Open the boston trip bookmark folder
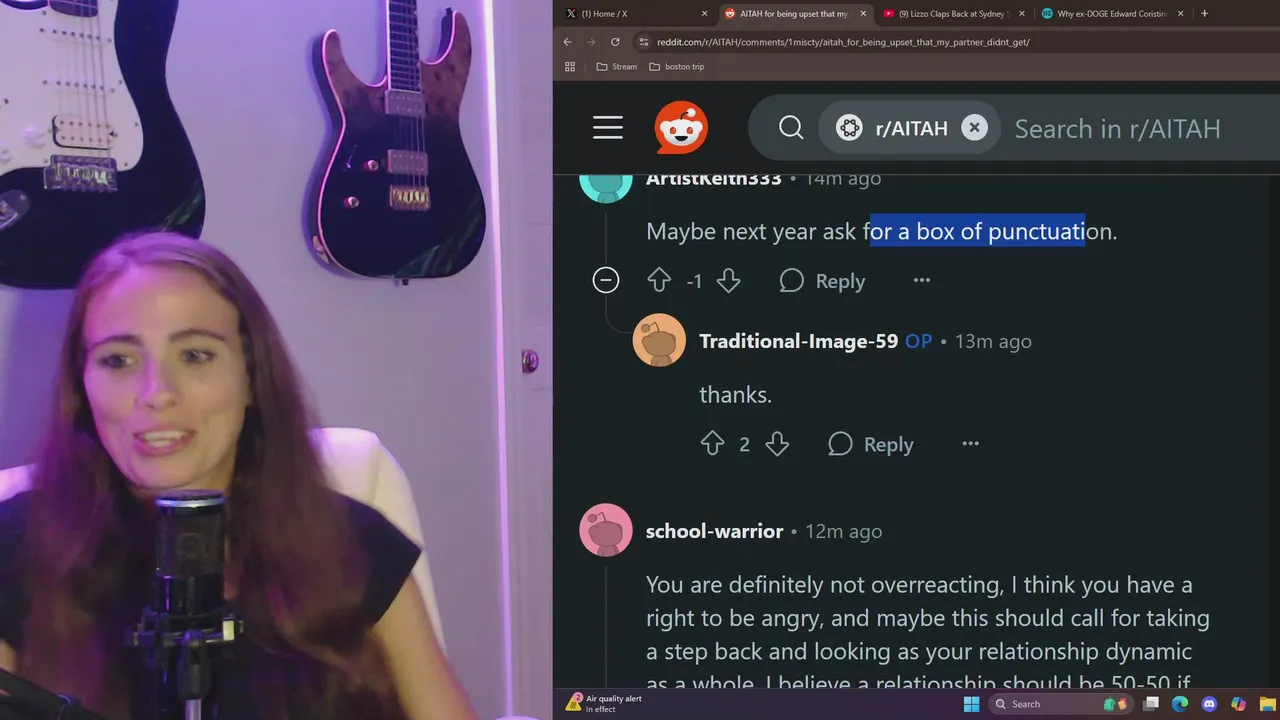This screenshot has height=720, width=1280. click(677, 67)
